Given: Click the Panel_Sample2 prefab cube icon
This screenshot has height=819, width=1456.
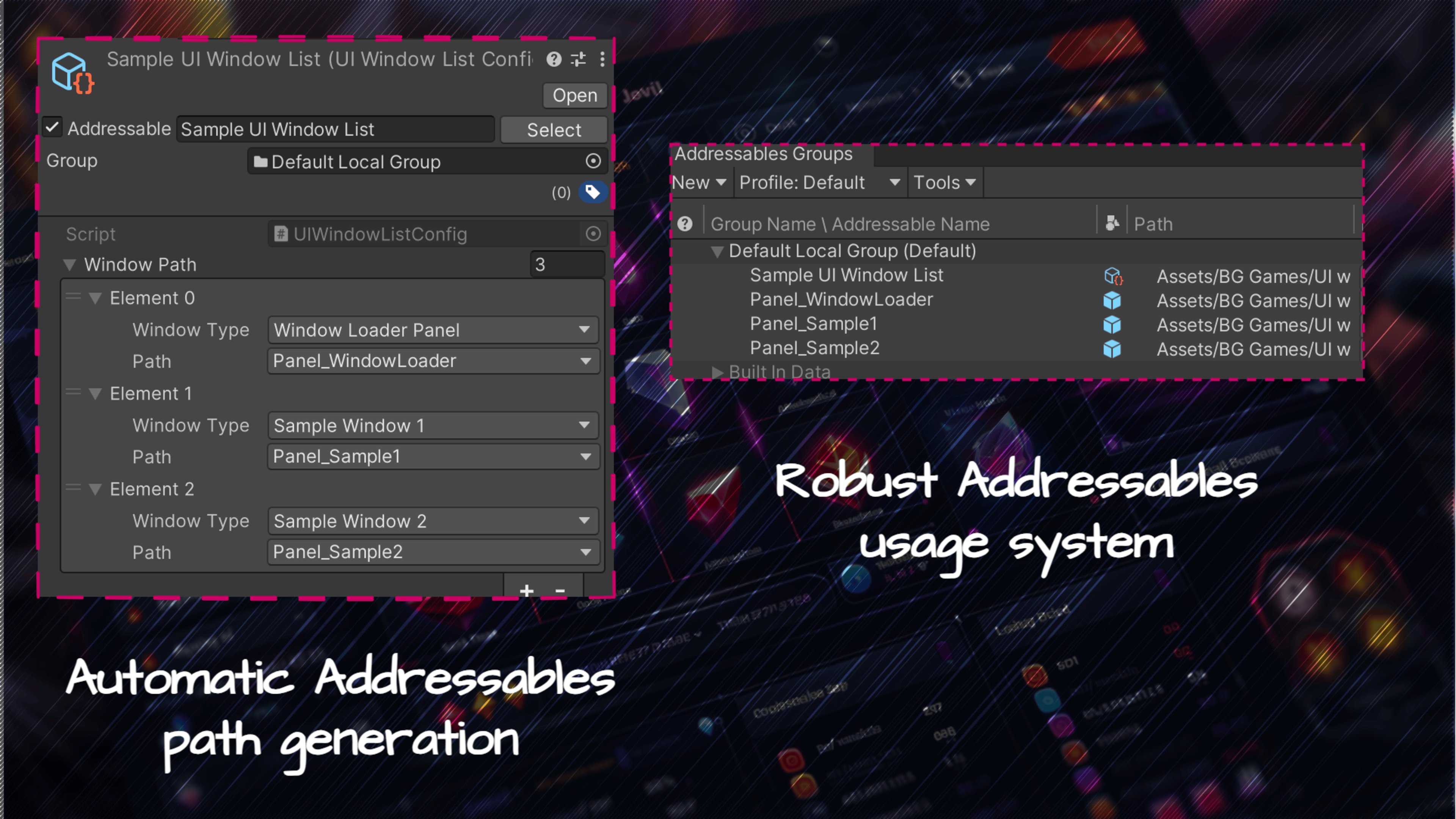Looking at the screenshot, I should (1112, 349).
